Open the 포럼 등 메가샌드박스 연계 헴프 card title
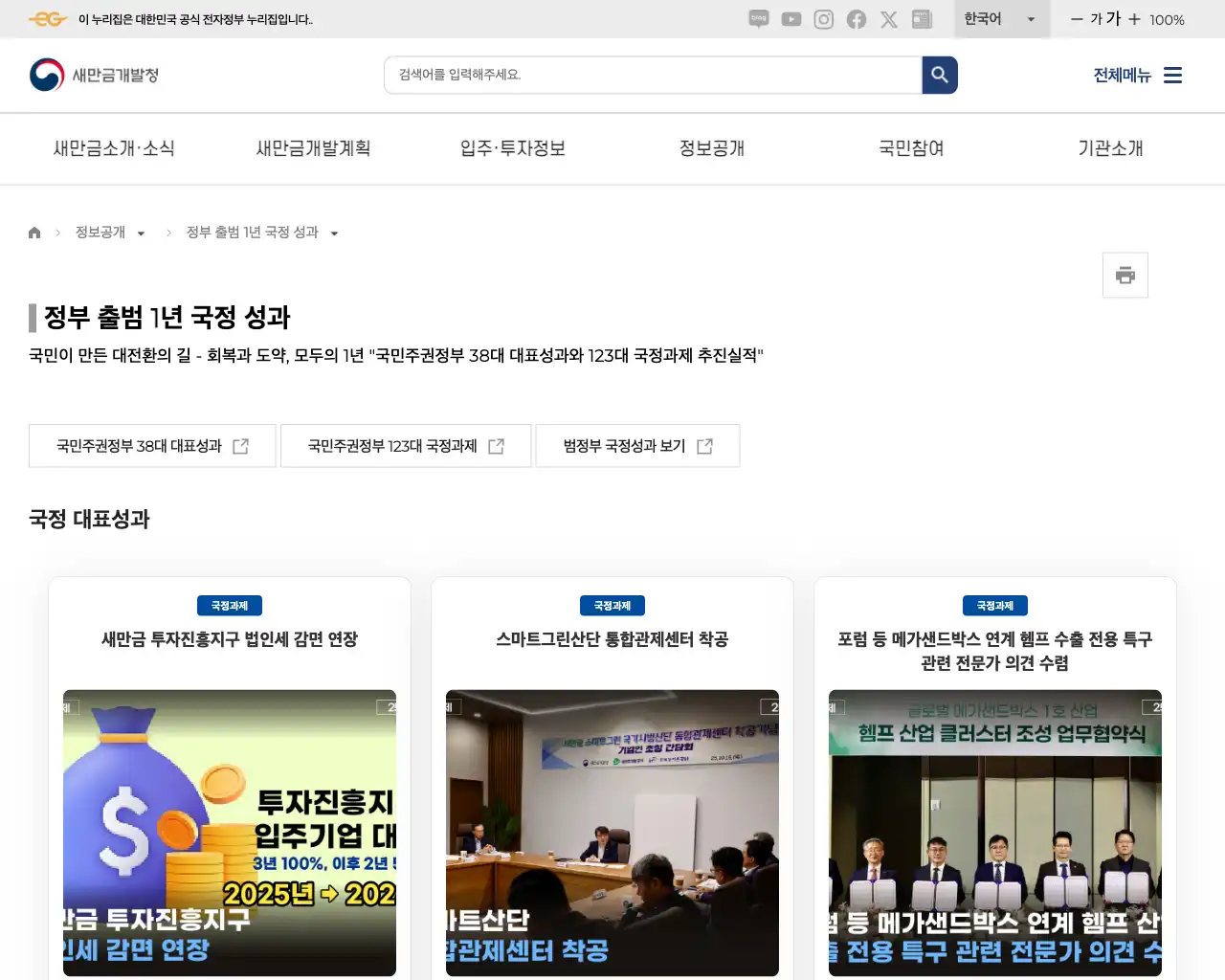This screenshot has height=980, width=1225. [x=995, y=651]
